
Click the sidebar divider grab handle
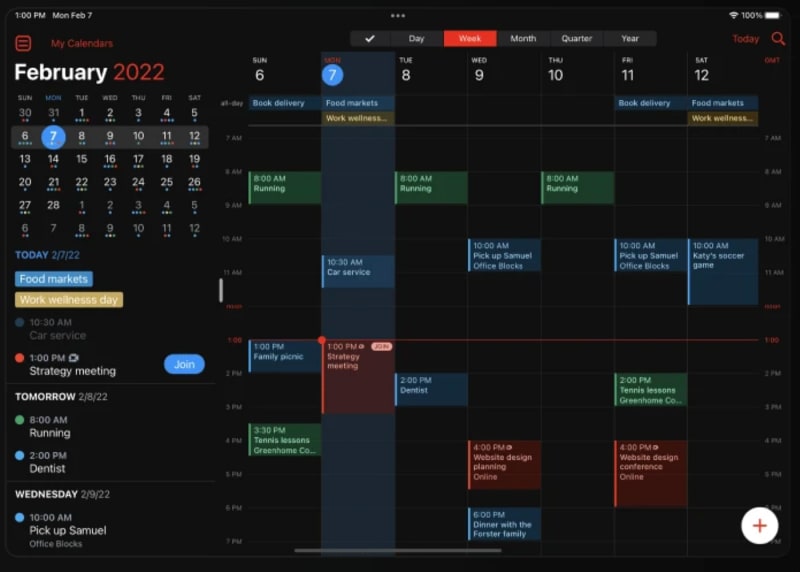pyautogui.click(x=221, y=290)
